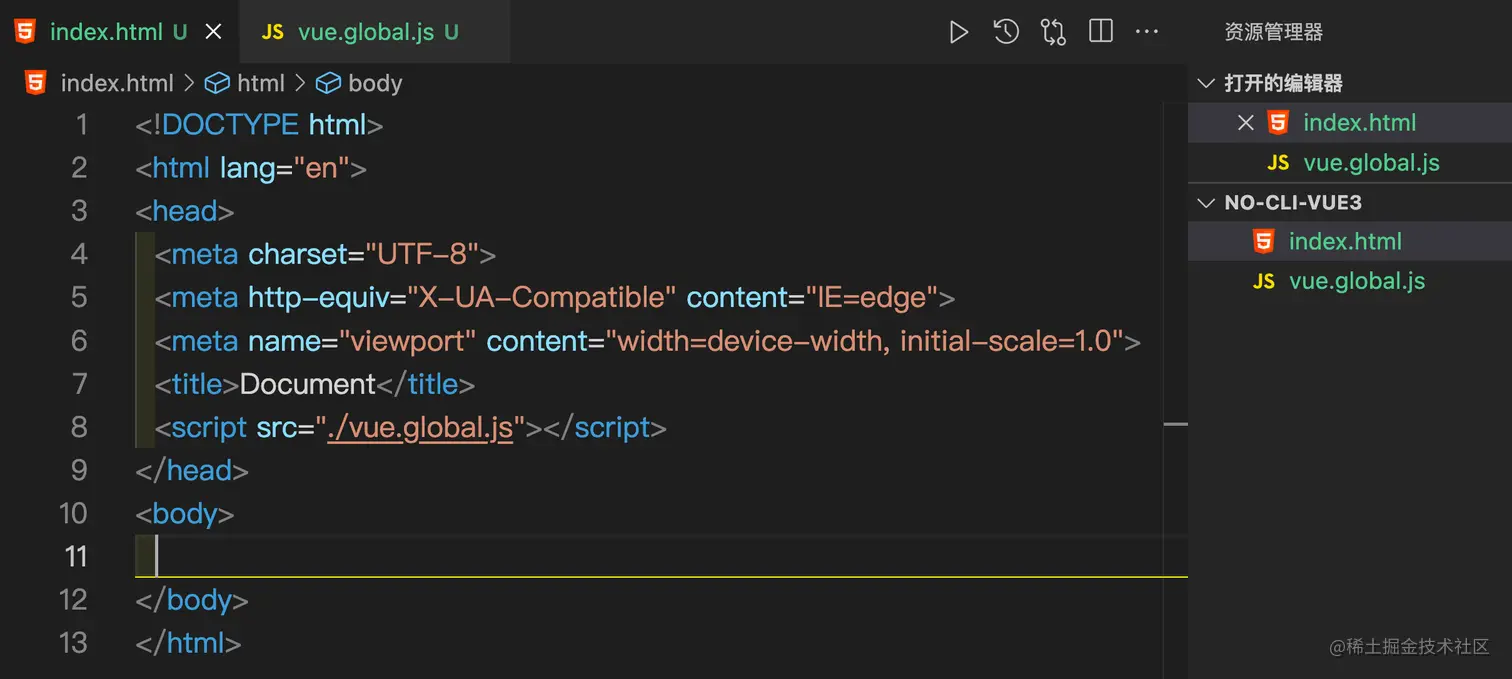Viewport: 1512px width, 679px height.
Task: Select the html cube icon in the breadcrumb
Action: (218, 83)
